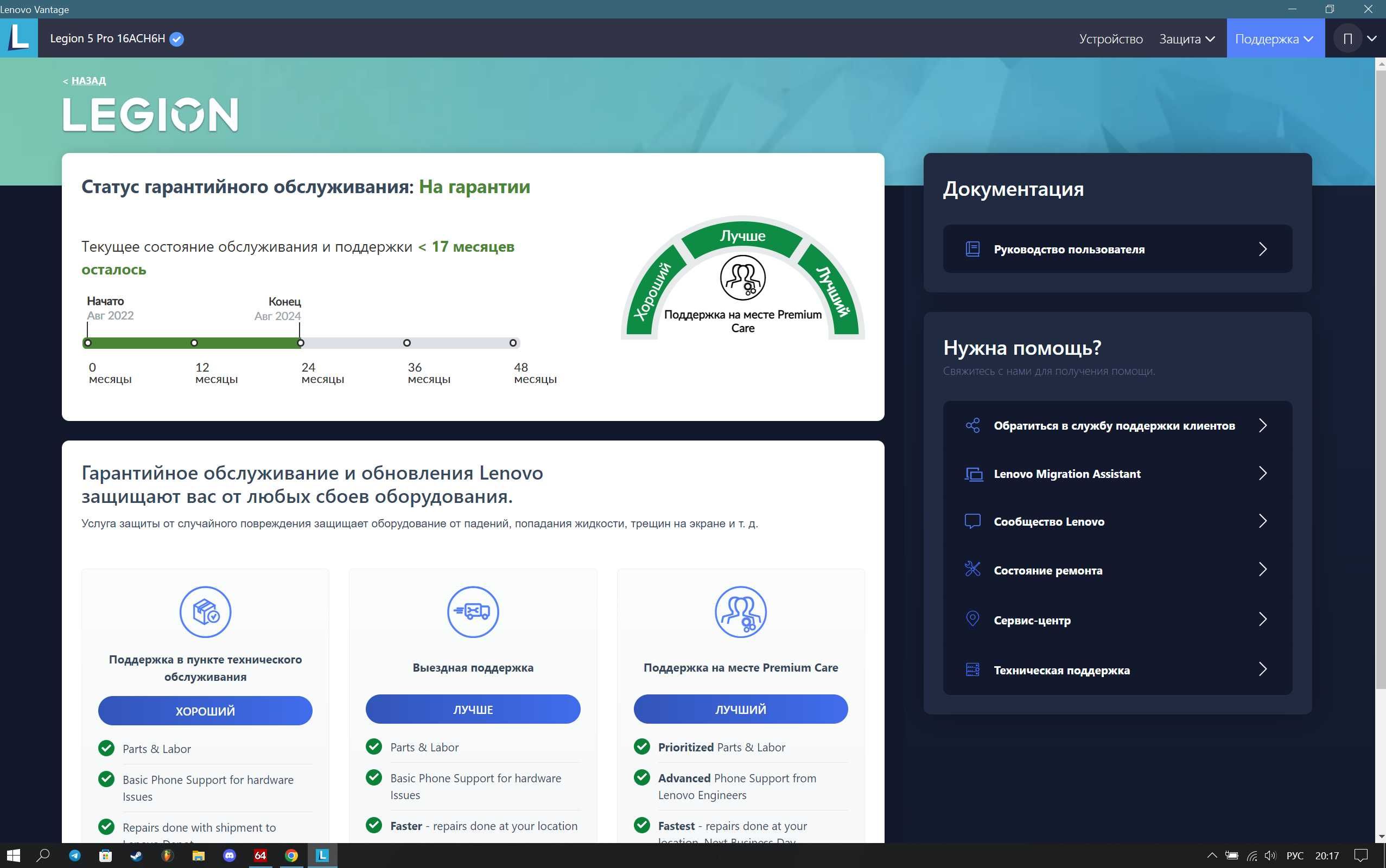1386x868 pixels.
Task: Click the 12 months marker on warranty timeline
Action: tap(194, 343)
